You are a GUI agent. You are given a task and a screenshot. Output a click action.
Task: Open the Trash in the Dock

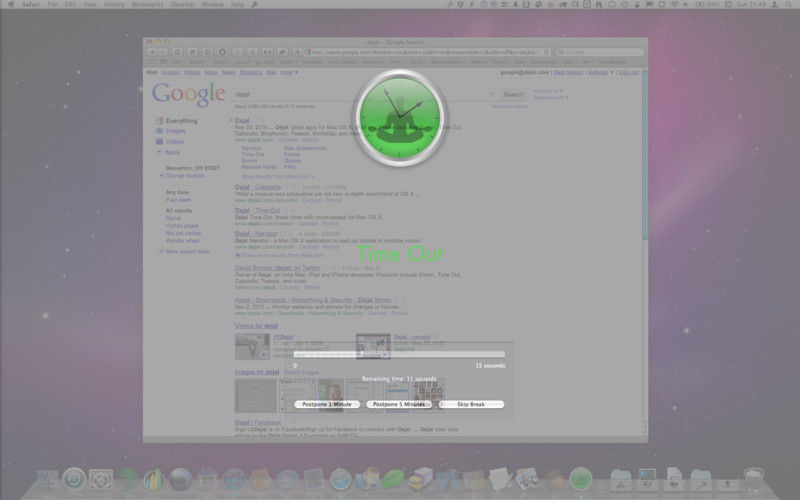pos(754,479)
